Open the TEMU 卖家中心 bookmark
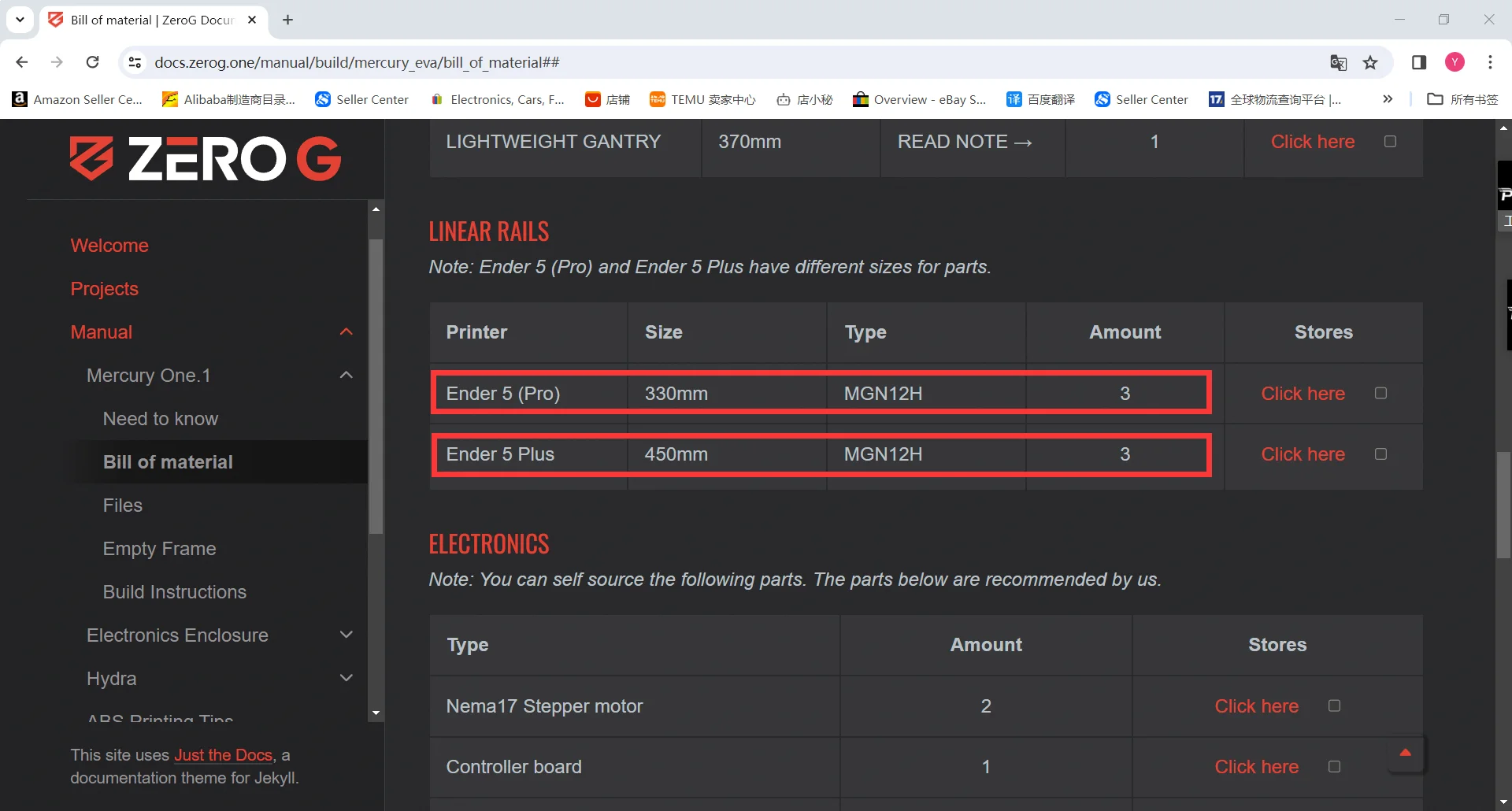This screenshot has height=811, width=1512. point(702,99)
